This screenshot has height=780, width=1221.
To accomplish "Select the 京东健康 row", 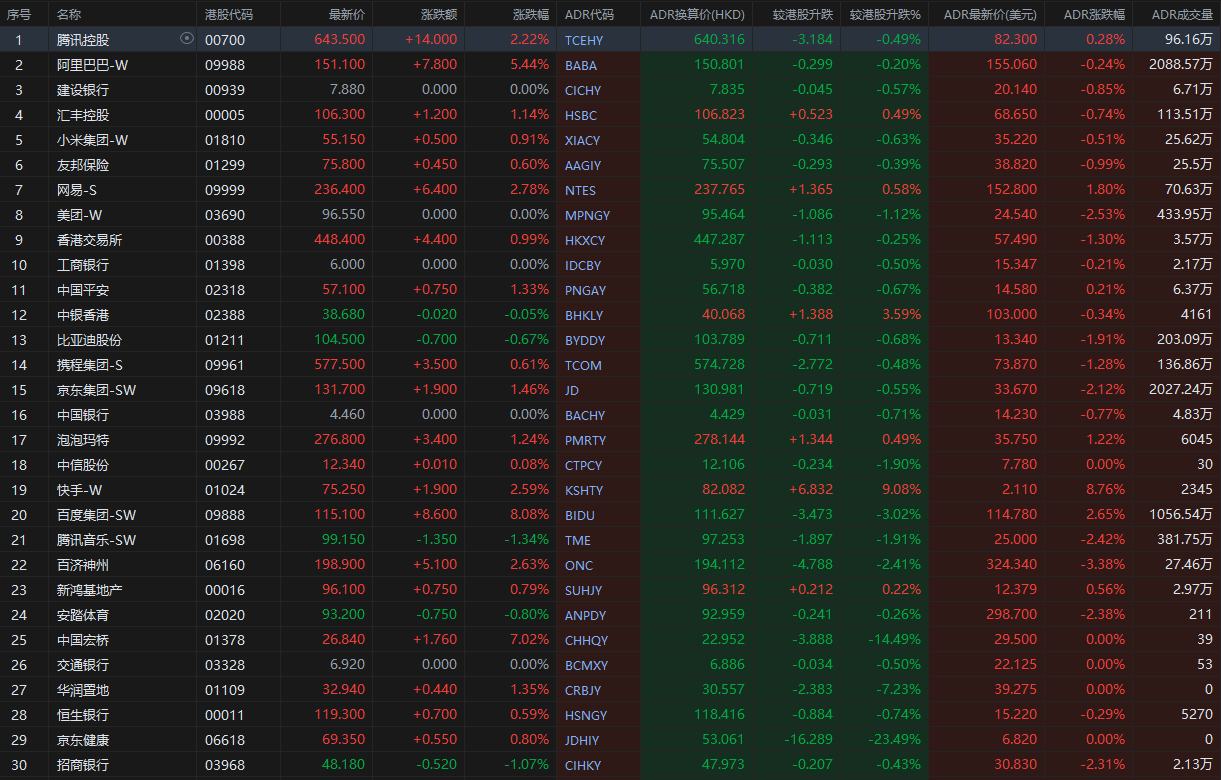I will pyautogui.click(x=84, y=740).
